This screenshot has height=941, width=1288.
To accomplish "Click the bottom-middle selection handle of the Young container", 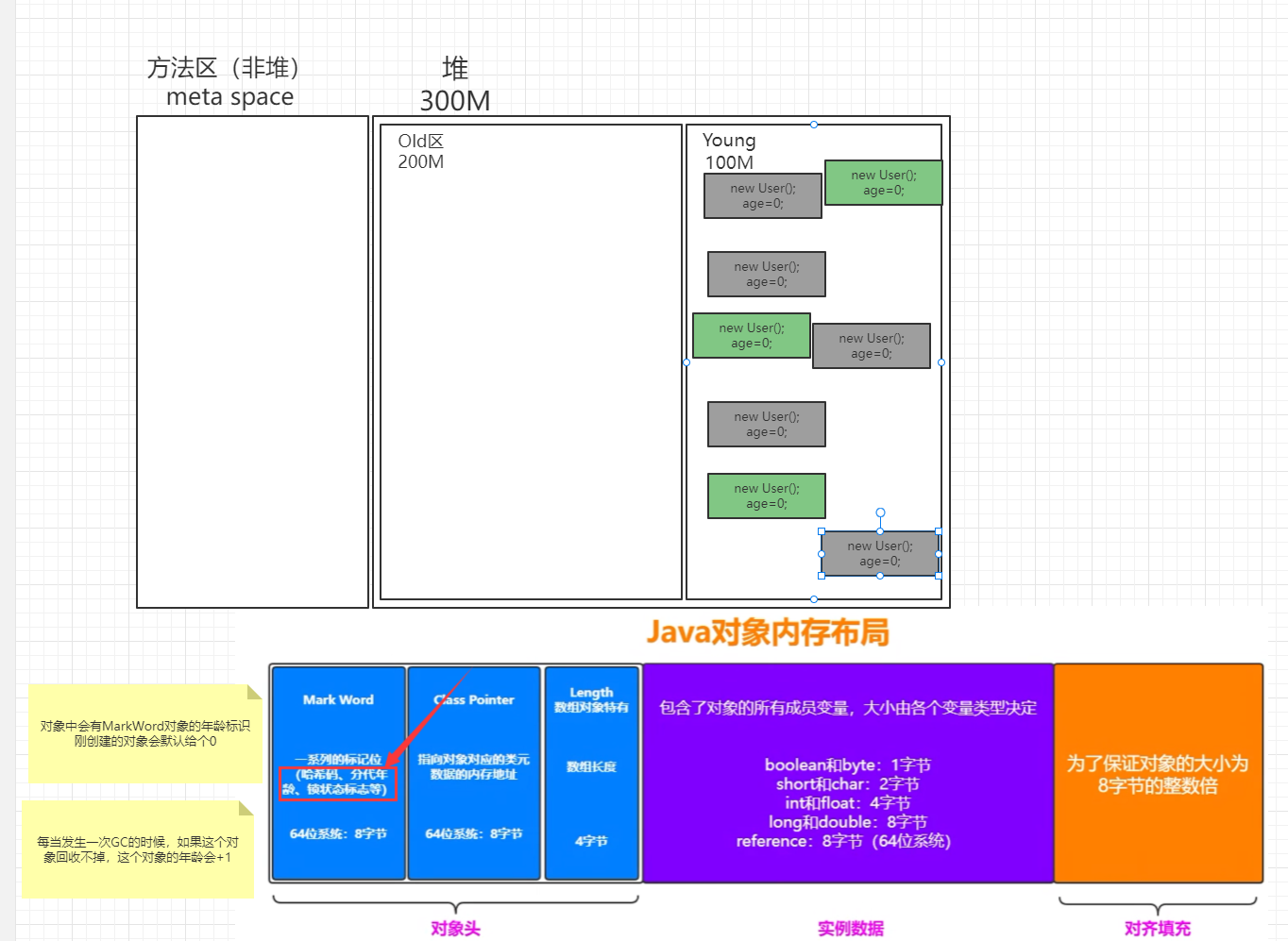I will 814,599.
